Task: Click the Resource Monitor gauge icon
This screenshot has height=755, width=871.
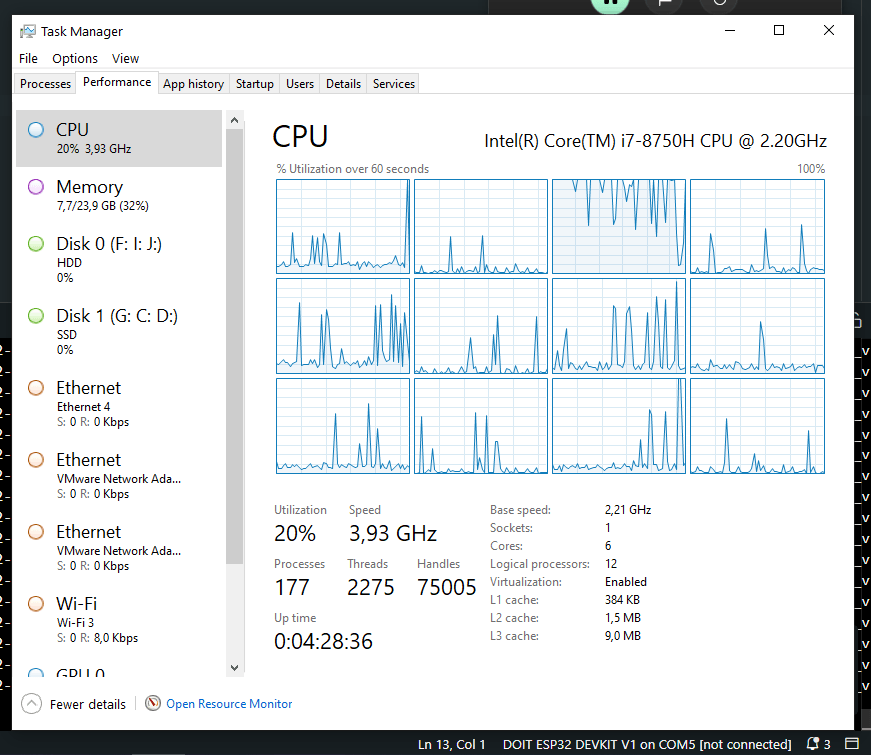Action: [153, 704]
